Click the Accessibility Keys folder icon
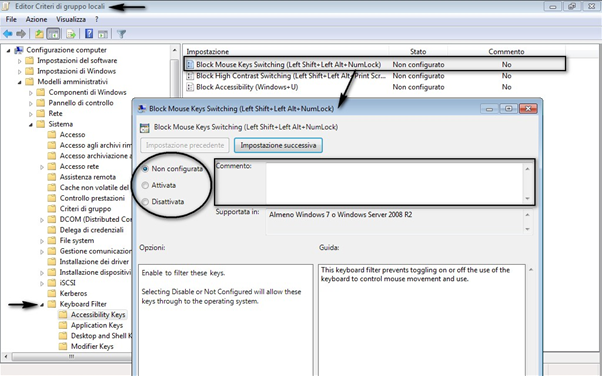 63,315
